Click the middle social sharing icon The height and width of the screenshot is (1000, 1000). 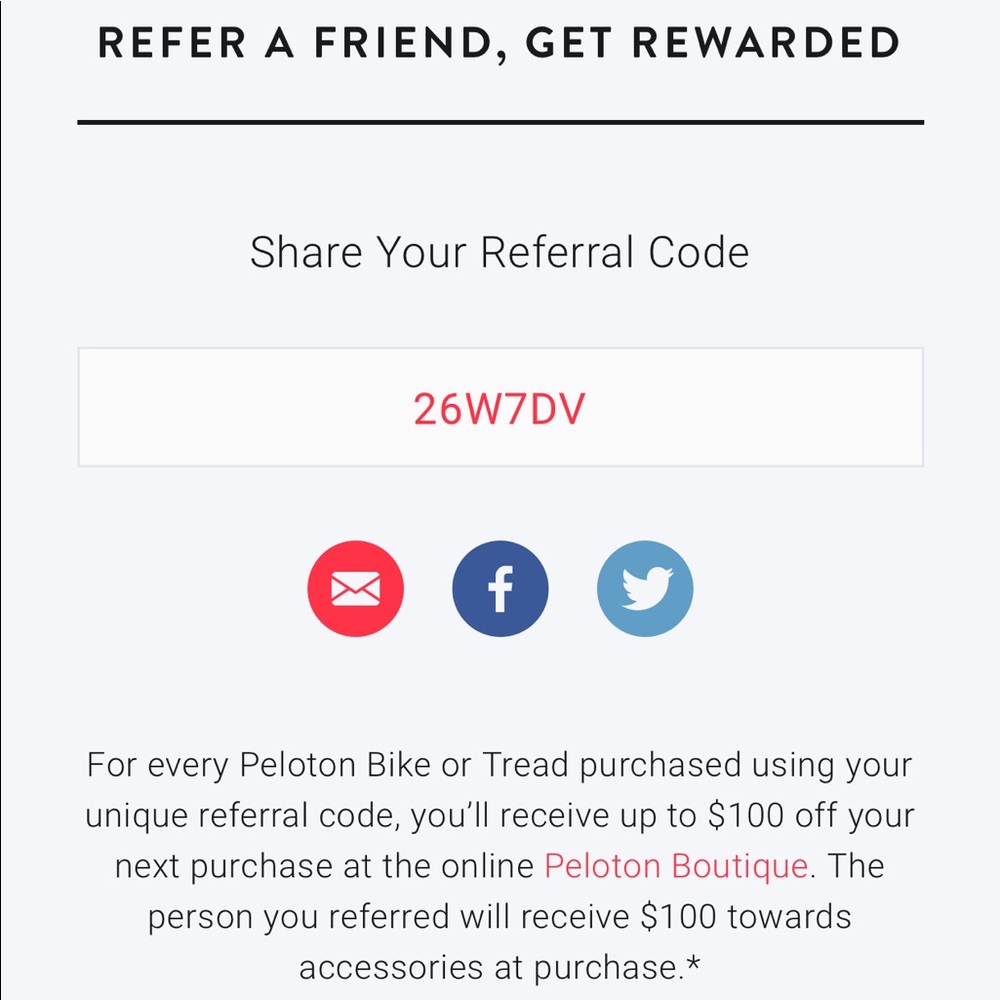(x=500, y=588)
